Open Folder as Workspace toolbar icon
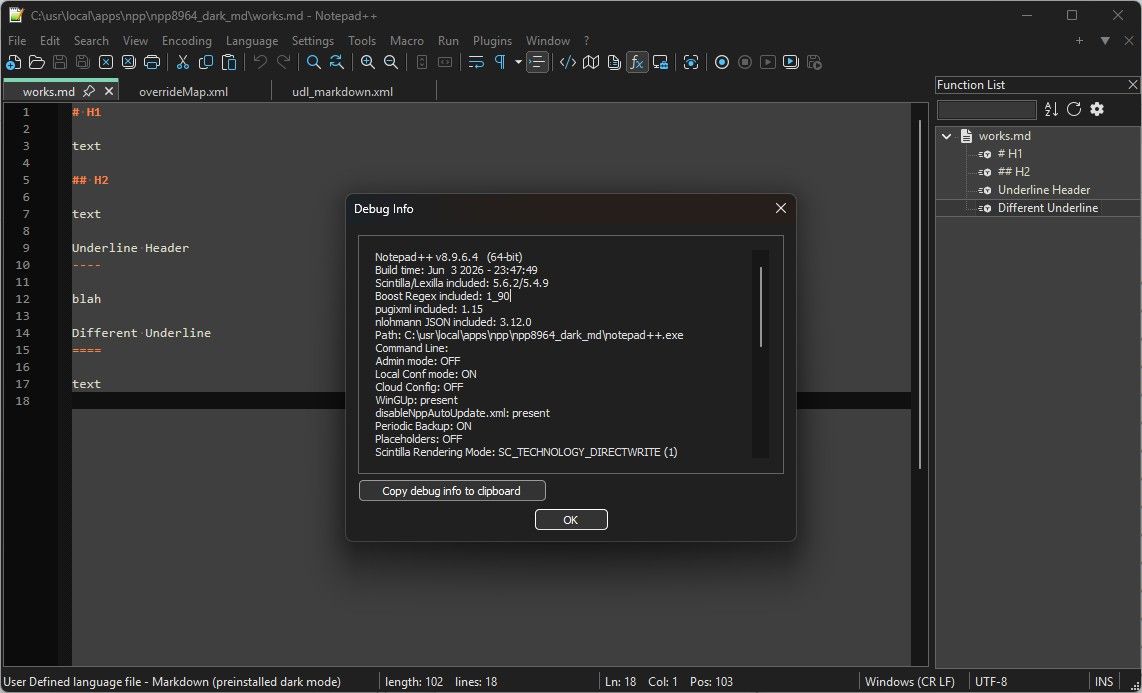Screen dimensions: 1142x693 click(x=661, y=63)
